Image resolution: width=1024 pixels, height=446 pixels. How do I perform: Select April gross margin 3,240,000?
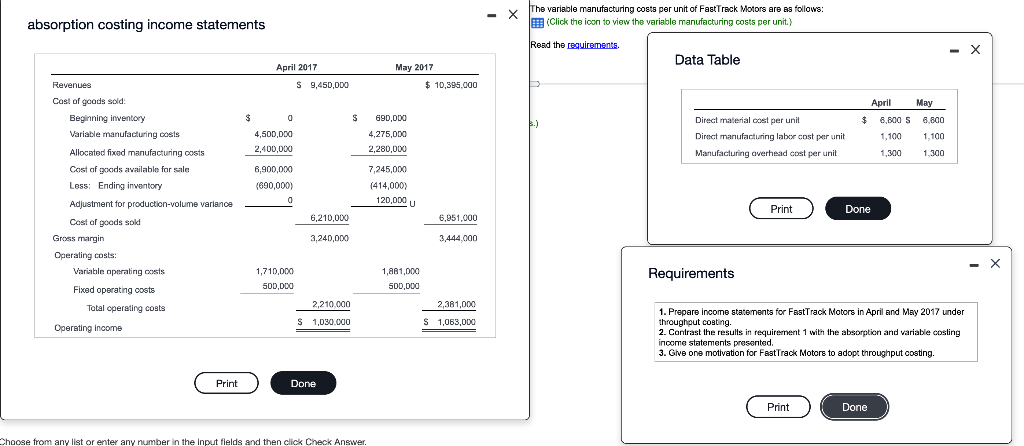coord(329,238)
